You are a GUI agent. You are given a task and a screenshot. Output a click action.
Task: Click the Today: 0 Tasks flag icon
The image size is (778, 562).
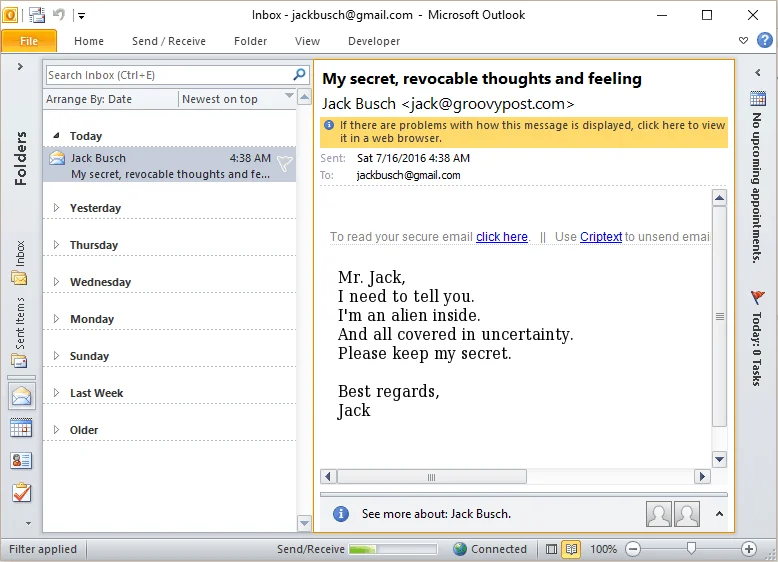757,297
